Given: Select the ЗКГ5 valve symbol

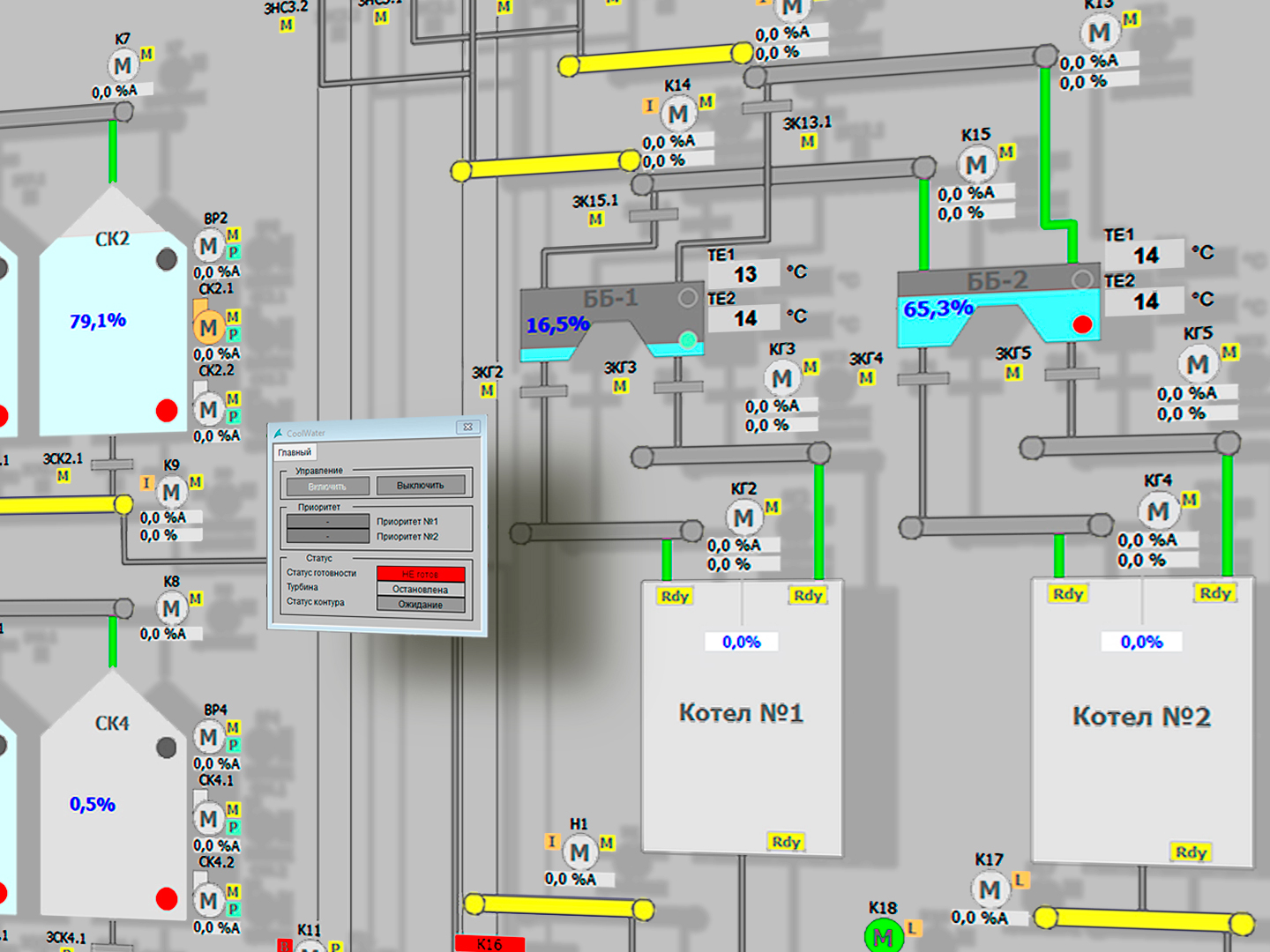Looking at the screenshot, I should (x=1072, y=374).
